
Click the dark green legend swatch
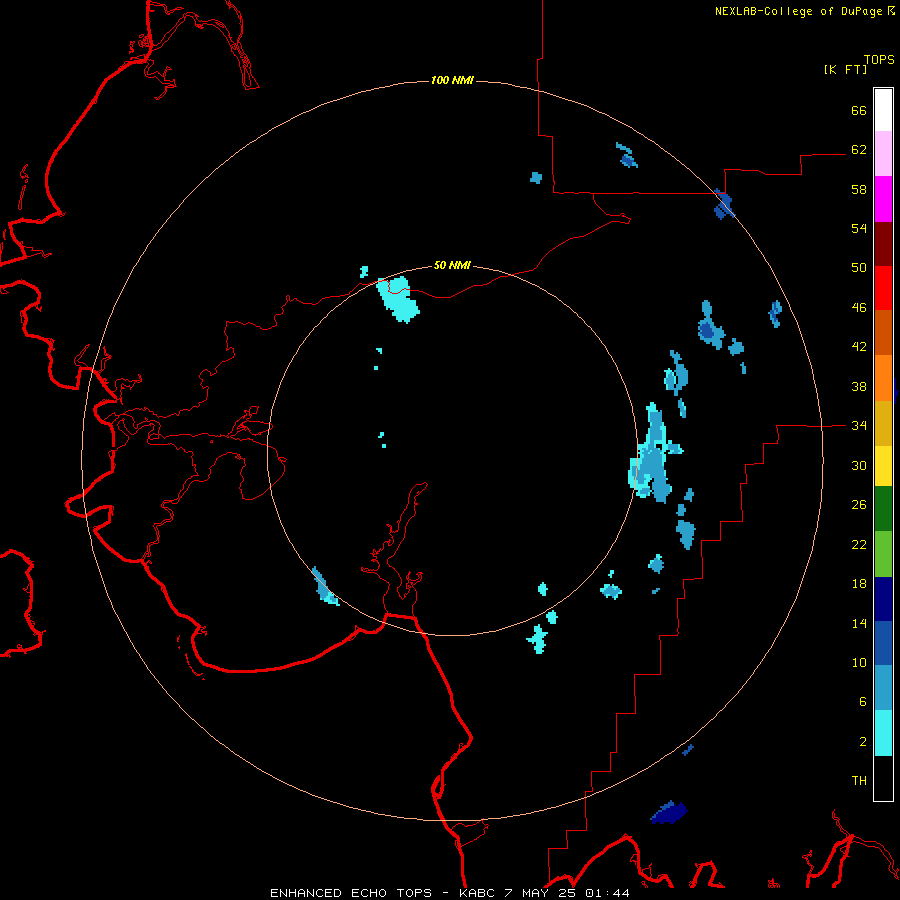(x=883, y=509)
